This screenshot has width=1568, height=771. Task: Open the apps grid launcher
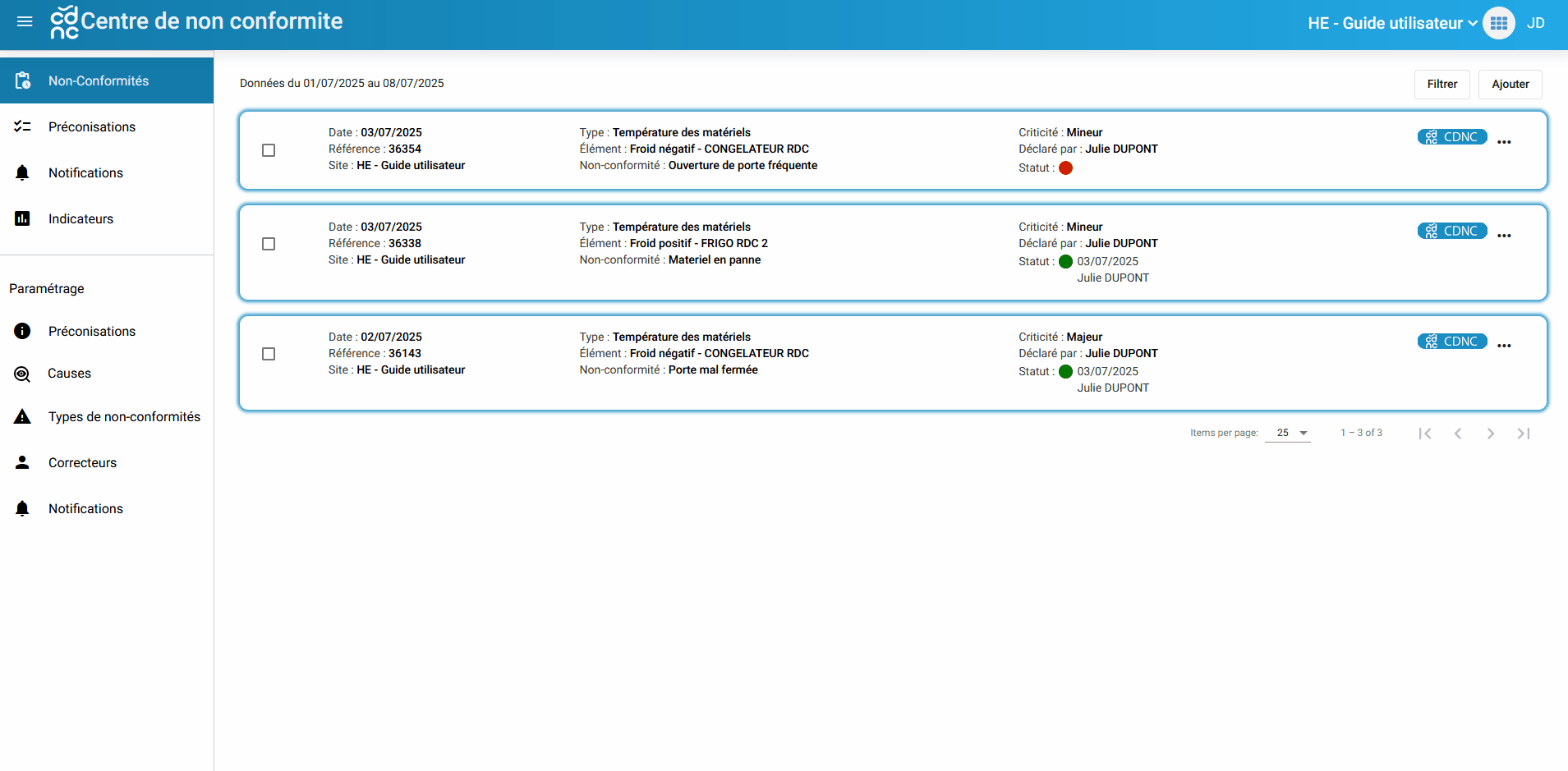click(x=1499, y=23)
